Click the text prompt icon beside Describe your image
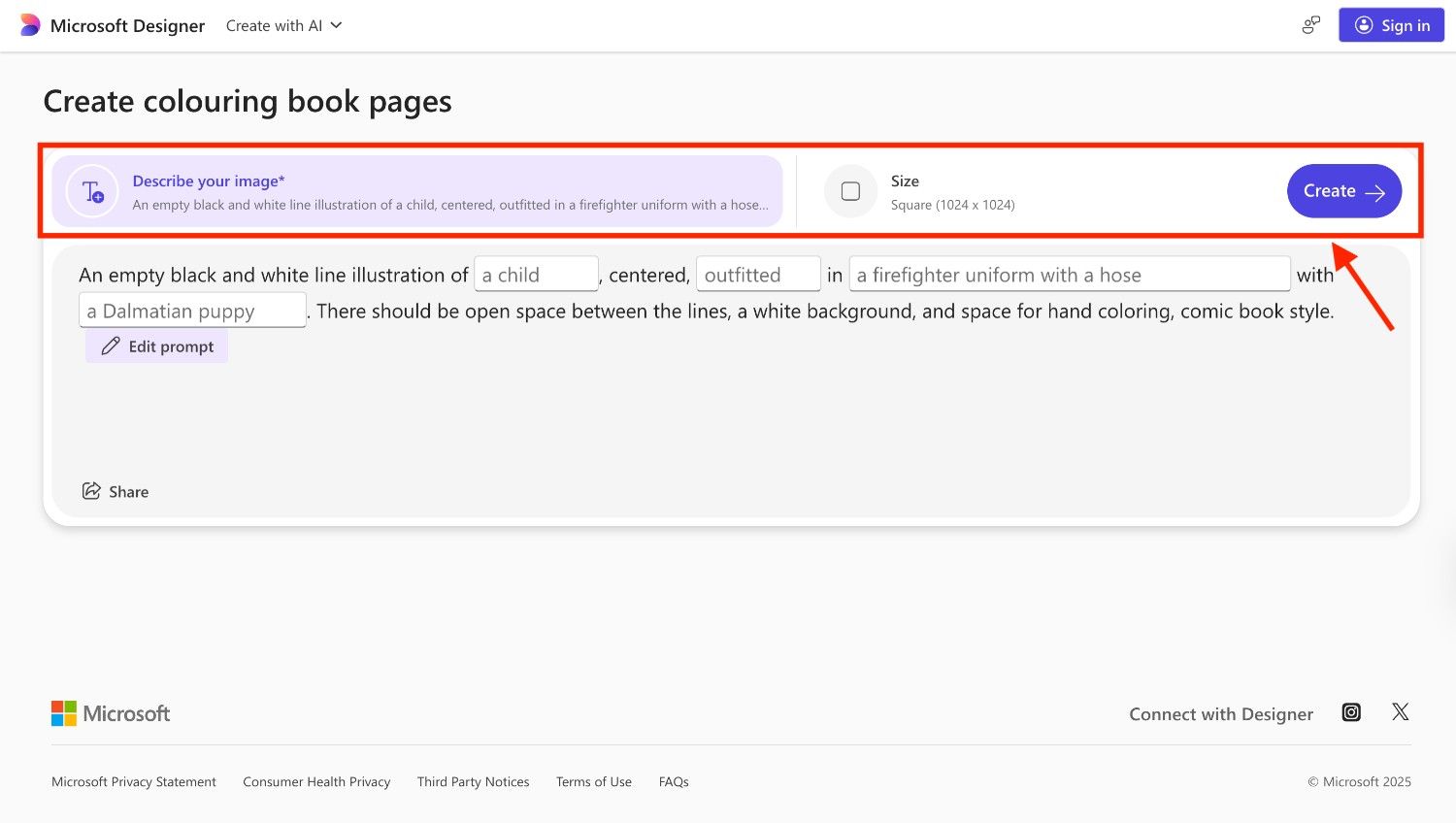Screen dimensions: 1456x823 point(92,191)
